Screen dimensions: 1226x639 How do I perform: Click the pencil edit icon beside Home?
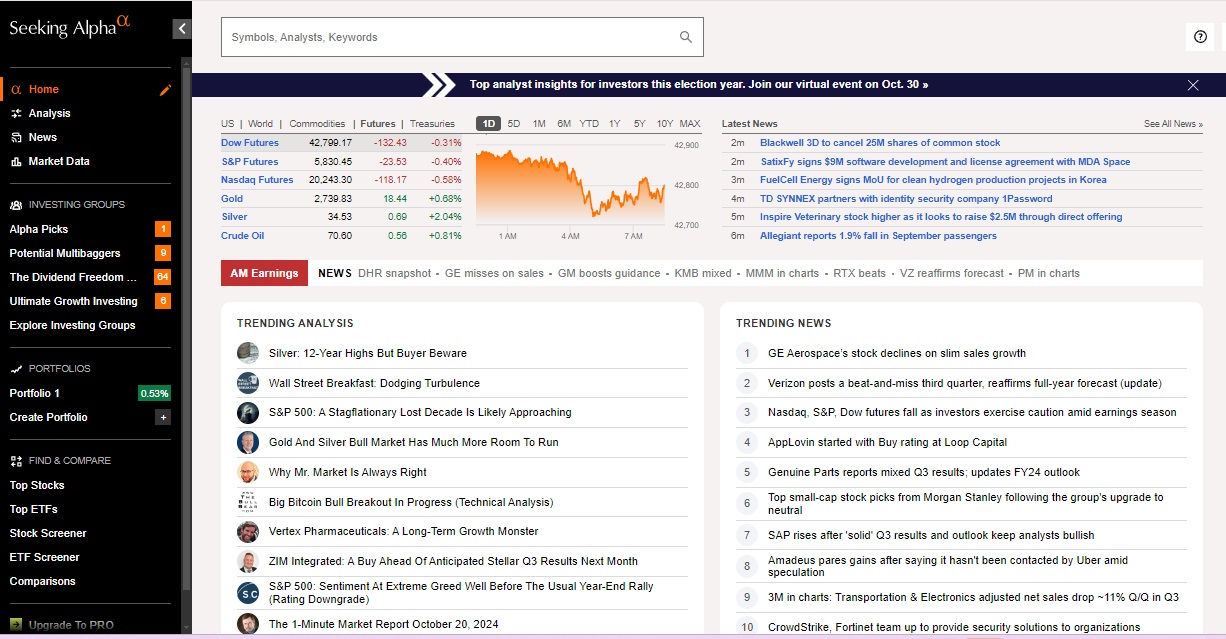pyautogui.click(x=166, y=90)
